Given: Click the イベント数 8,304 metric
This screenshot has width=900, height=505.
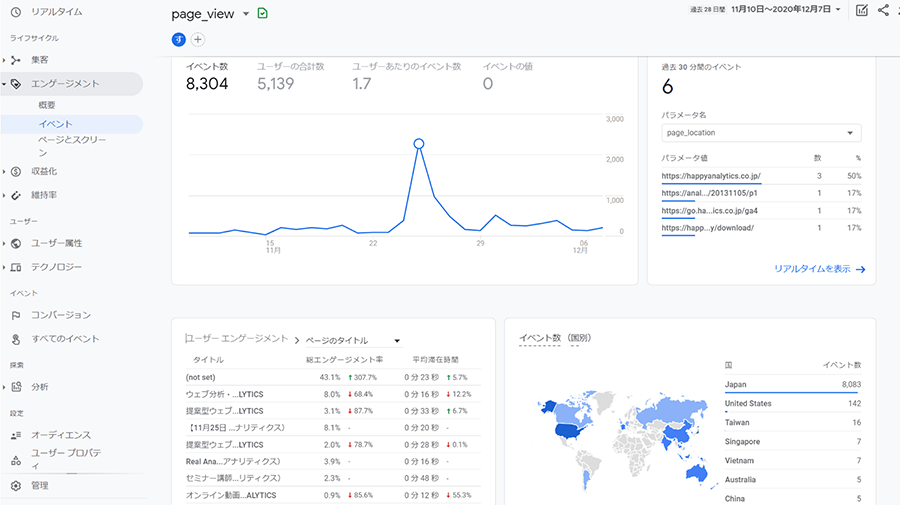Looking at the screenshot, I should (x=207, y=77).
